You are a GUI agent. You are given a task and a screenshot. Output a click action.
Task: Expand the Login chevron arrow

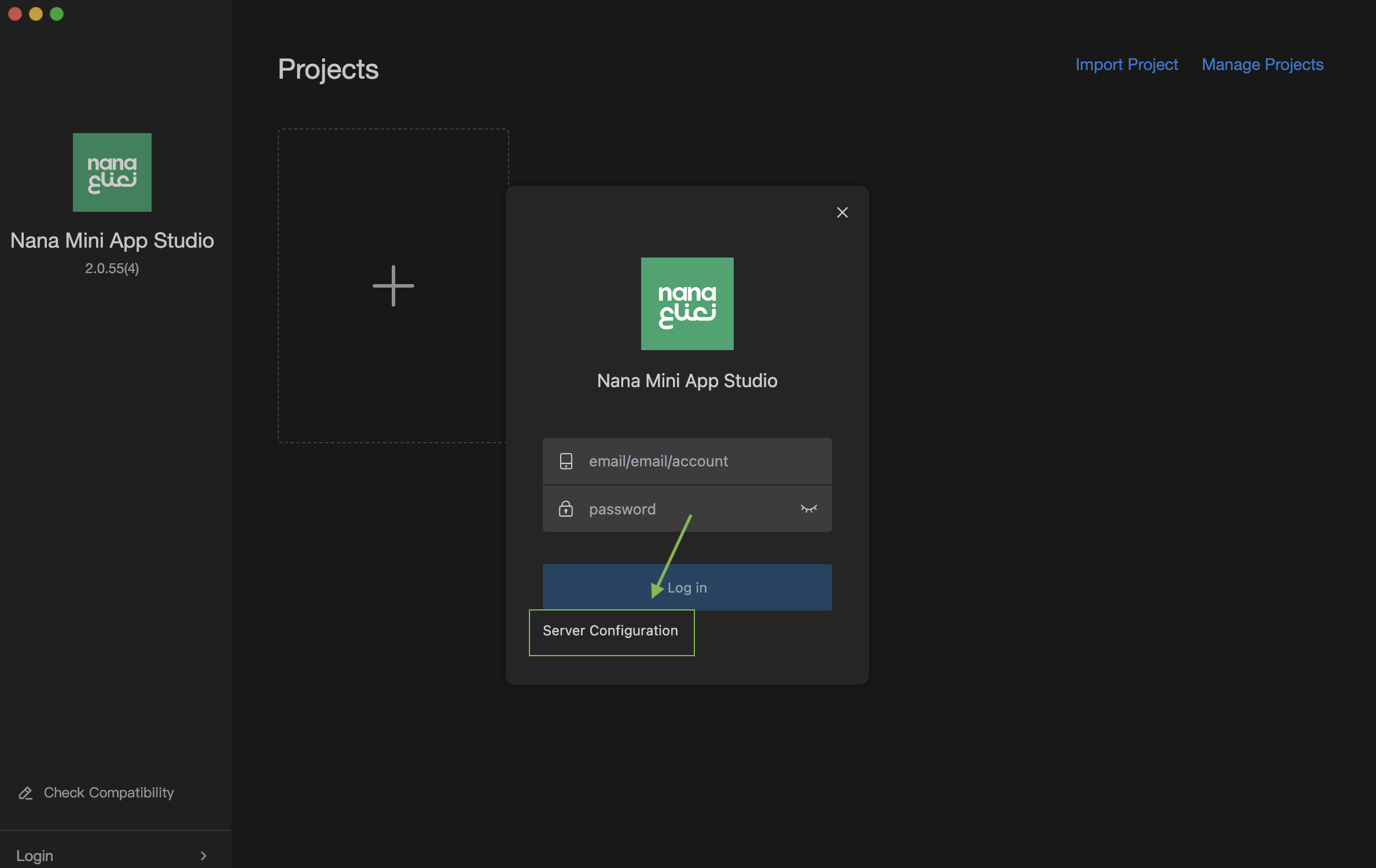click(x=203, y=855)
